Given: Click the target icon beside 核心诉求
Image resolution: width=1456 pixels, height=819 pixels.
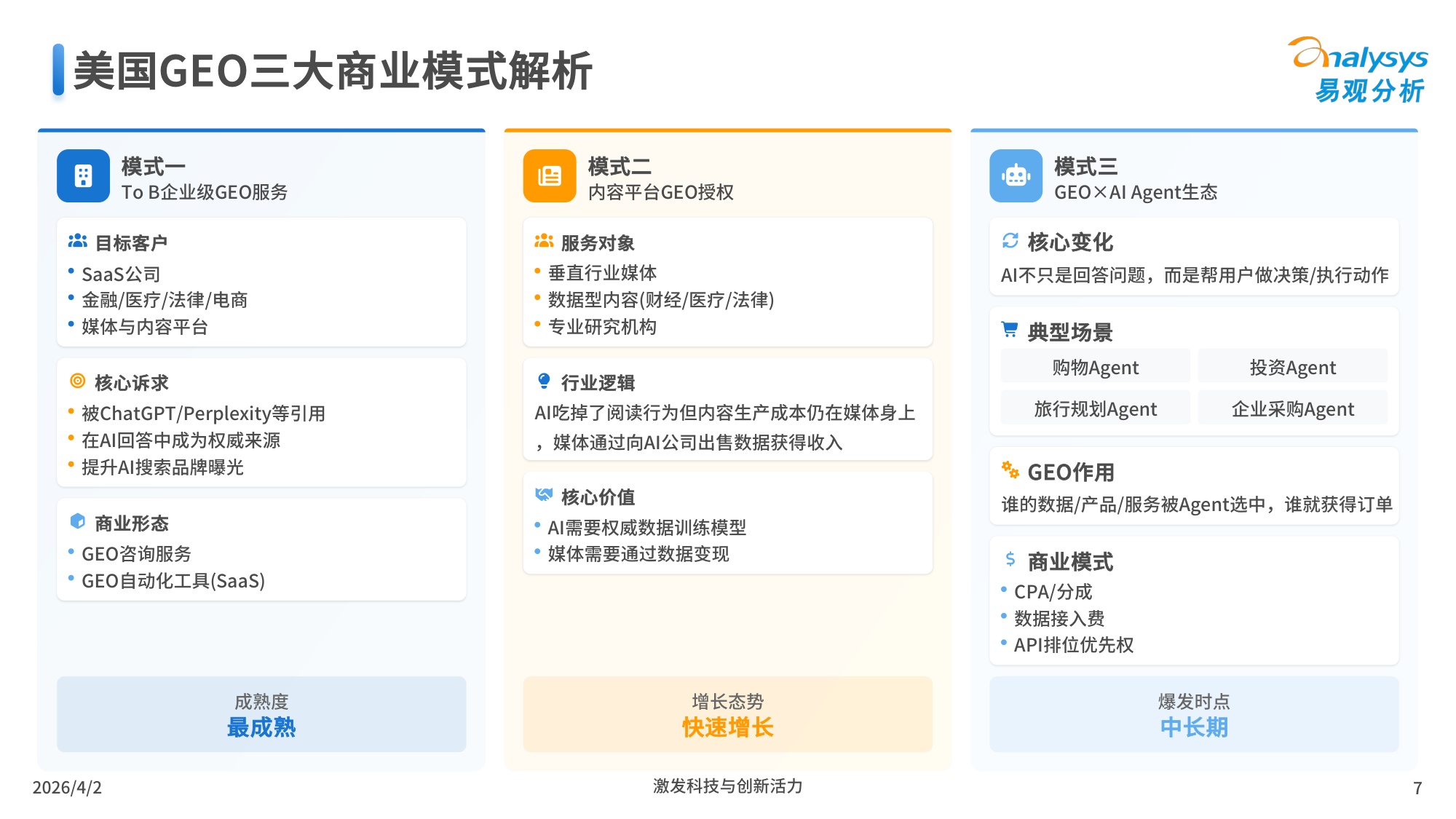Looking at the screenshot, I should coord(78,381).
